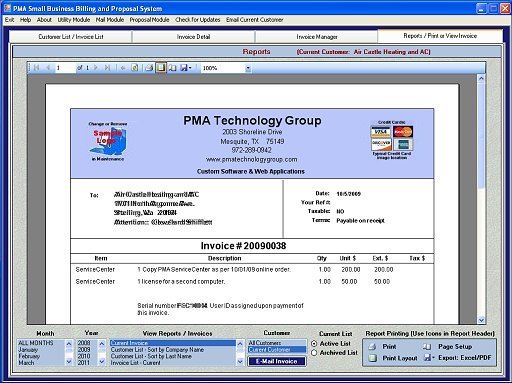
Task: Click the E-Mail Invoice button
Action: click(x=276, y=361)
